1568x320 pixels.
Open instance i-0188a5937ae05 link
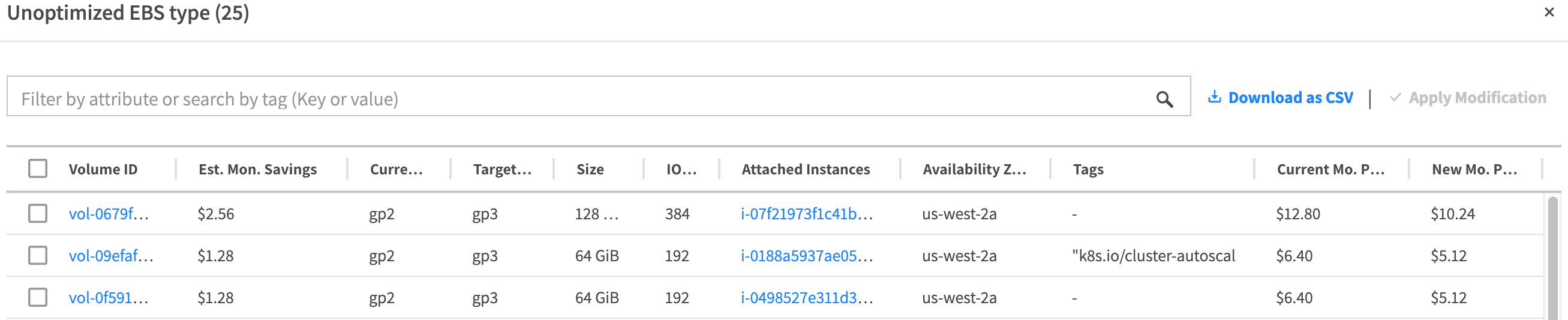(x=806, y=255)
